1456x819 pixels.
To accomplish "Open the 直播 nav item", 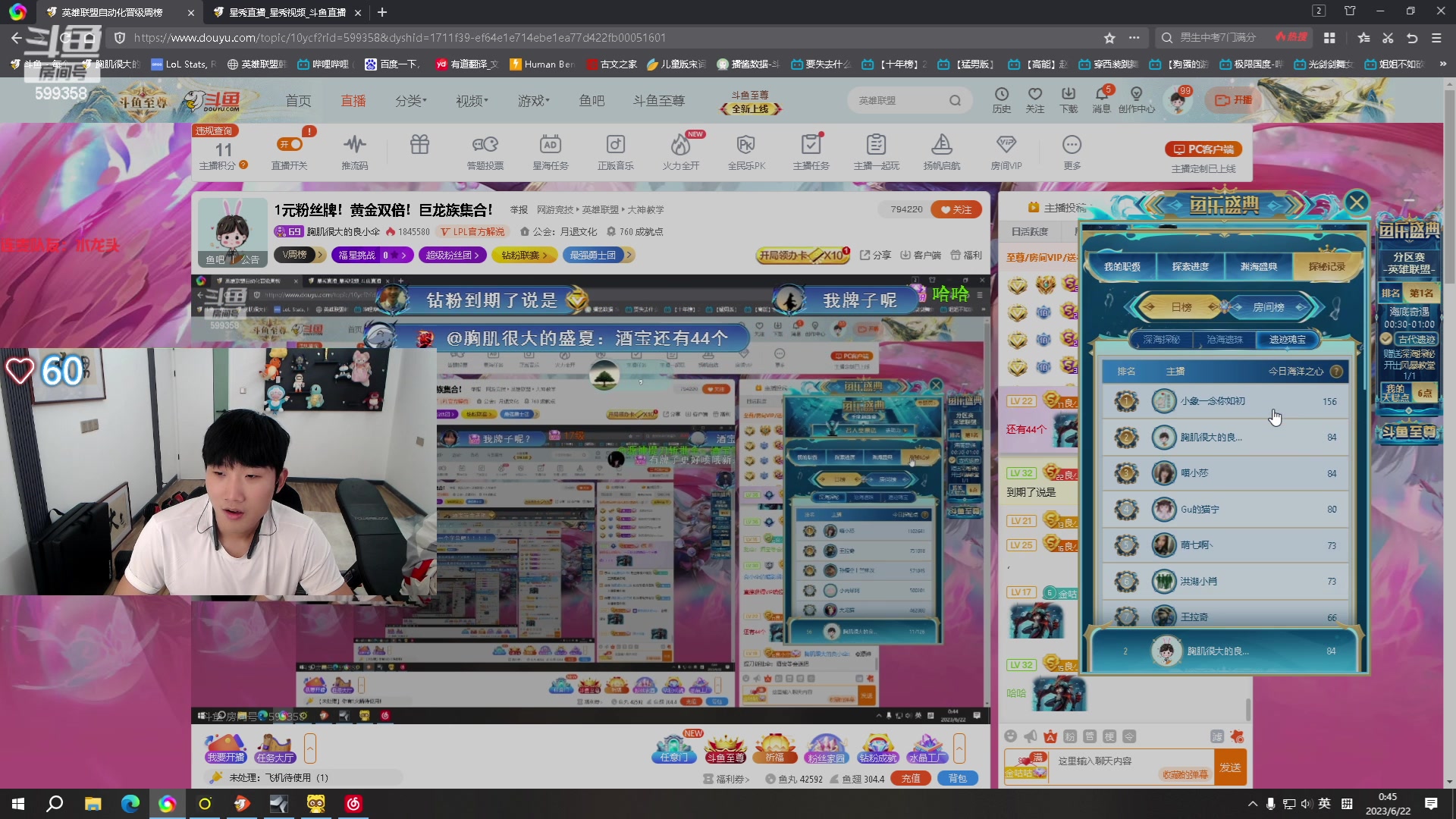I will click(x=353, y=101).
